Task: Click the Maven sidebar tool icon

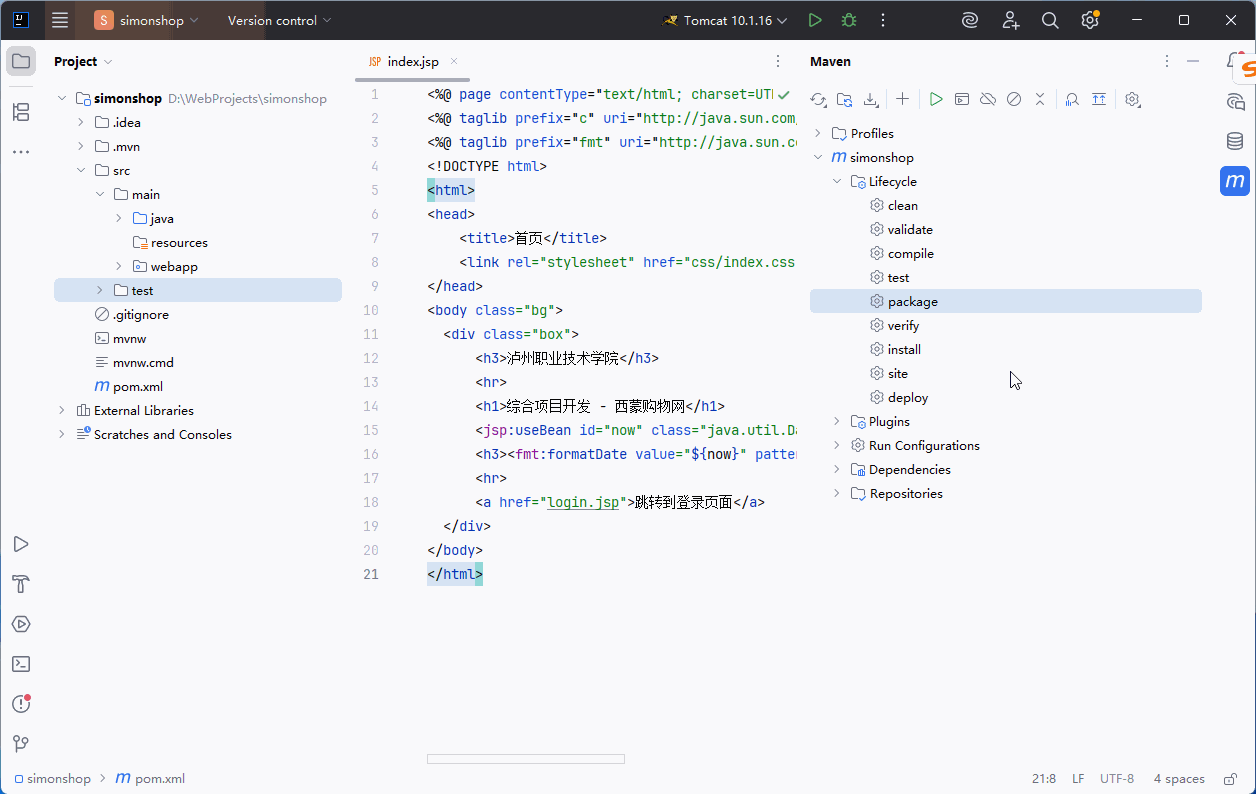Action: pos(1235,181)
